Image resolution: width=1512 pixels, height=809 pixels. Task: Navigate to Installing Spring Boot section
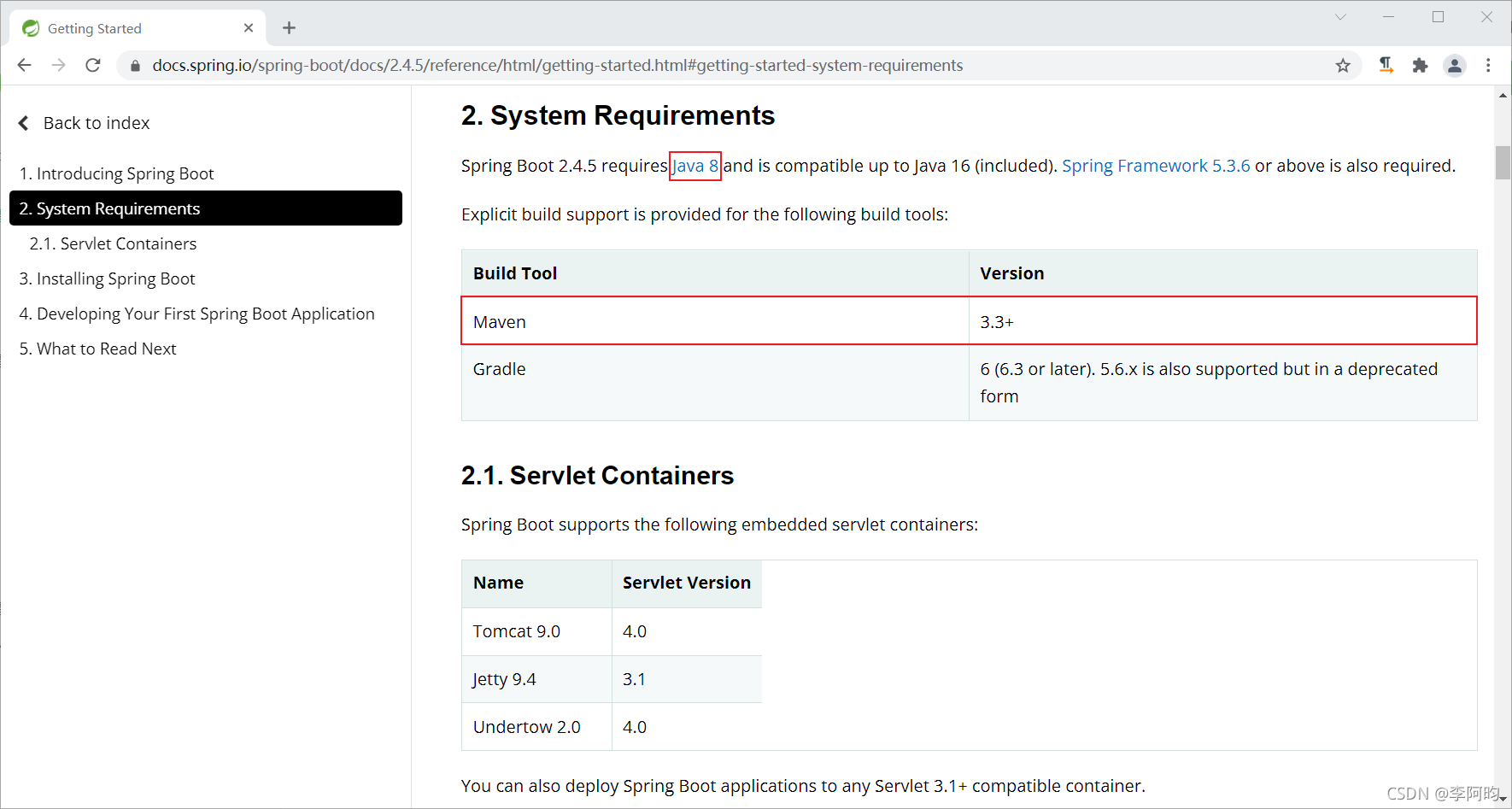(x=107, y=278)
